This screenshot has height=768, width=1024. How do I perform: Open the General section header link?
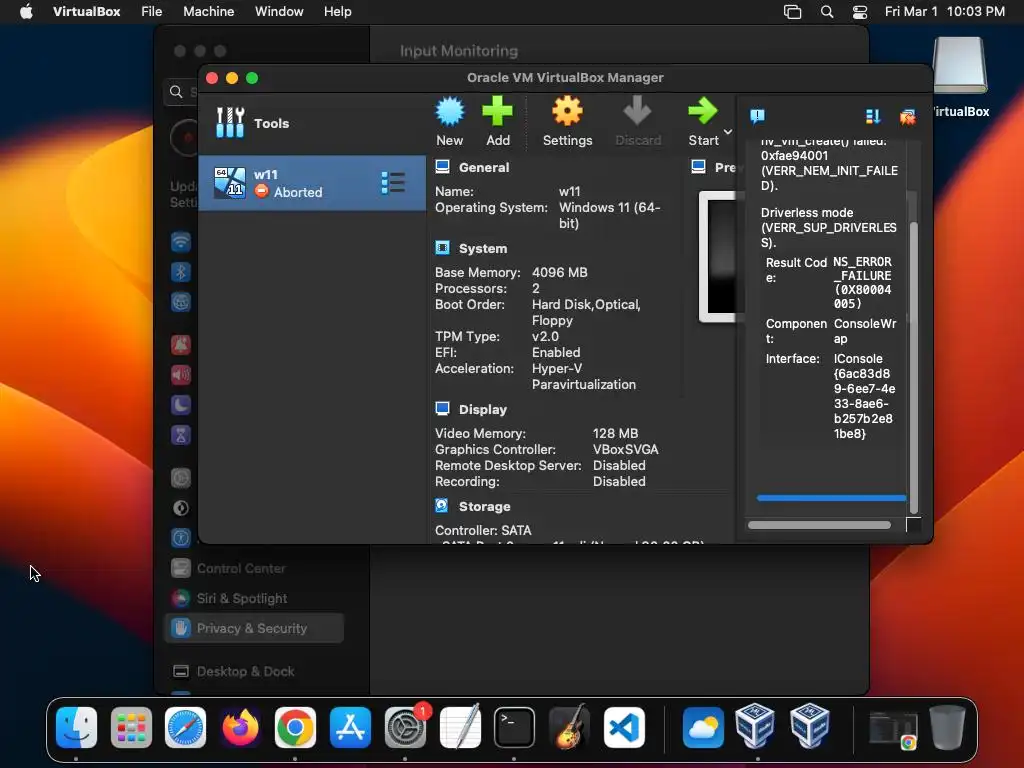point(484,167)
